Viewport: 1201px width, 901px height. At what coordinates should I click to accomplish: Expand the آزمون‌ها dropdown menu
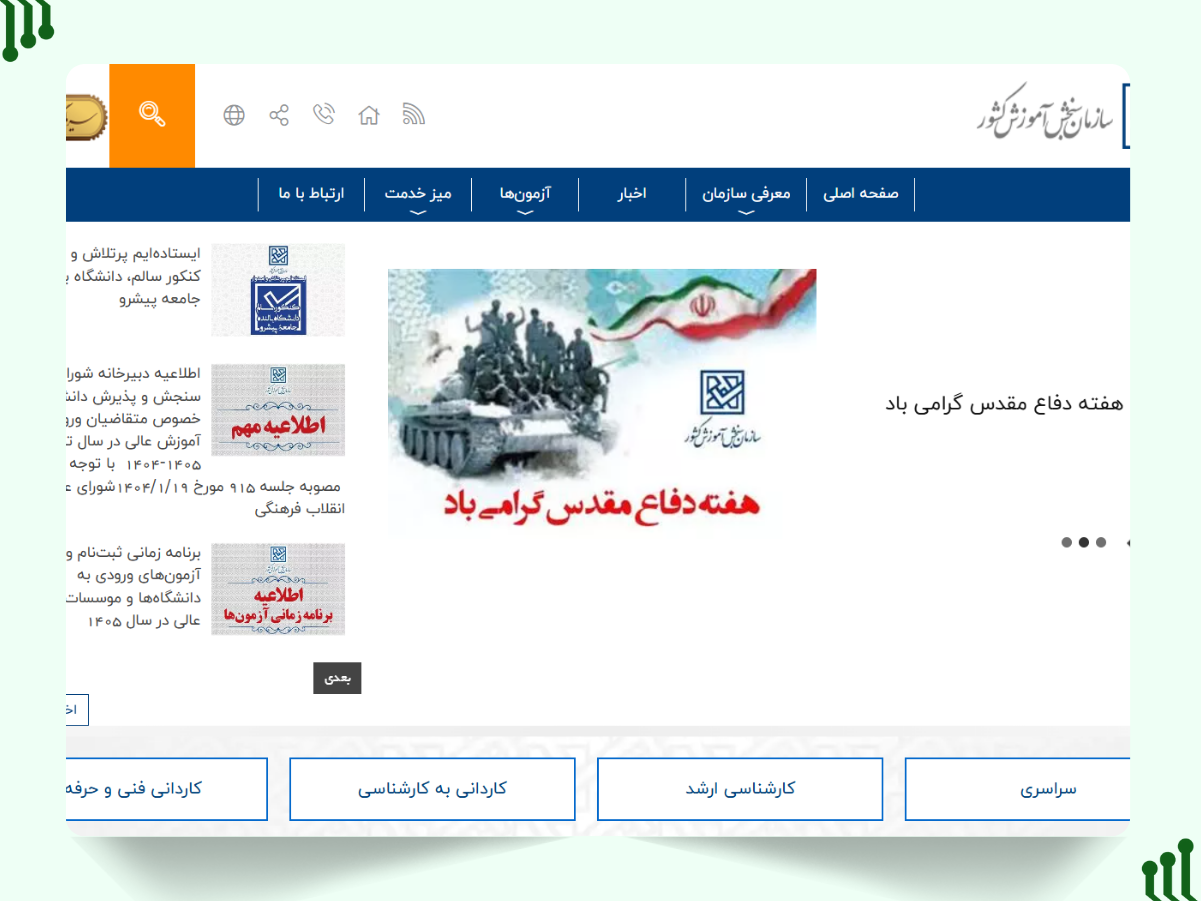point(525,194)
